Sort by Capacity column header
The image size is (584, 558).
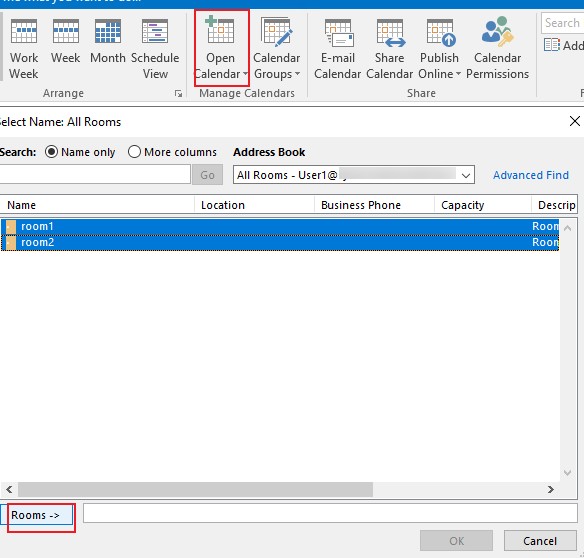click(x=483, y=205)
